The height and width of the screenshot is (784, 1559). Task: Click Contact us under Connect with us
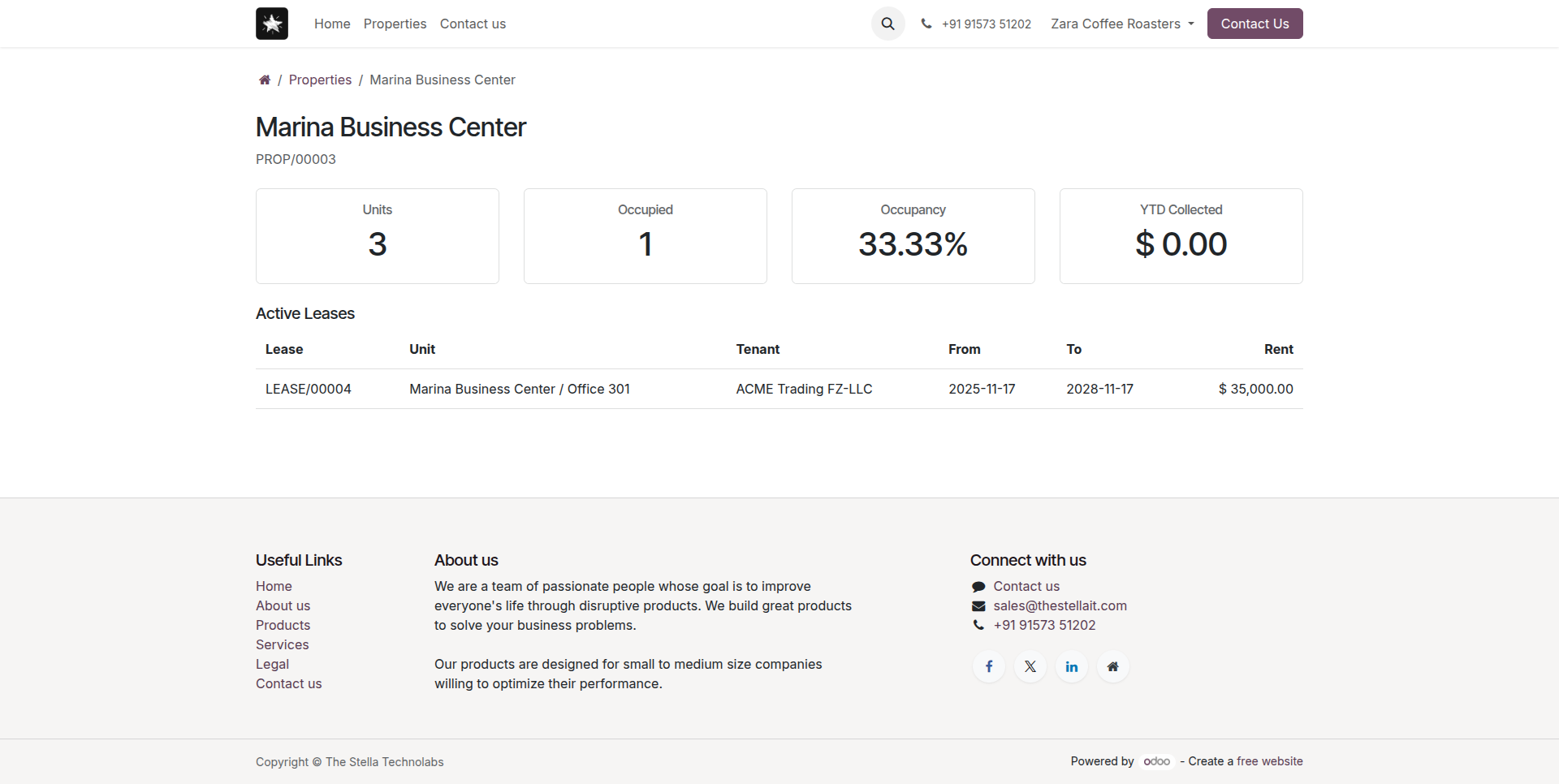(1026, 586)
